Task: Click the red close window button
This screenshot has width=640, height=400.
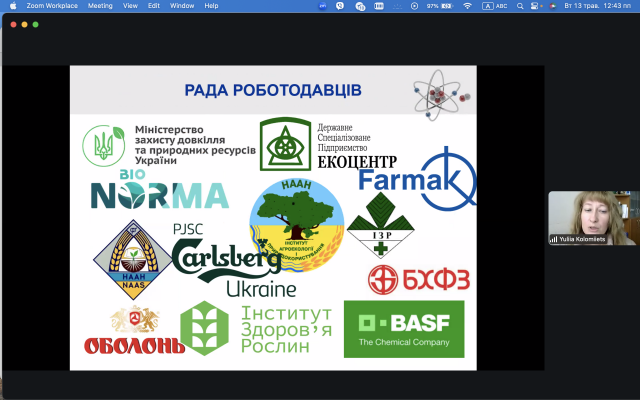Action: (x=13, y=24)
